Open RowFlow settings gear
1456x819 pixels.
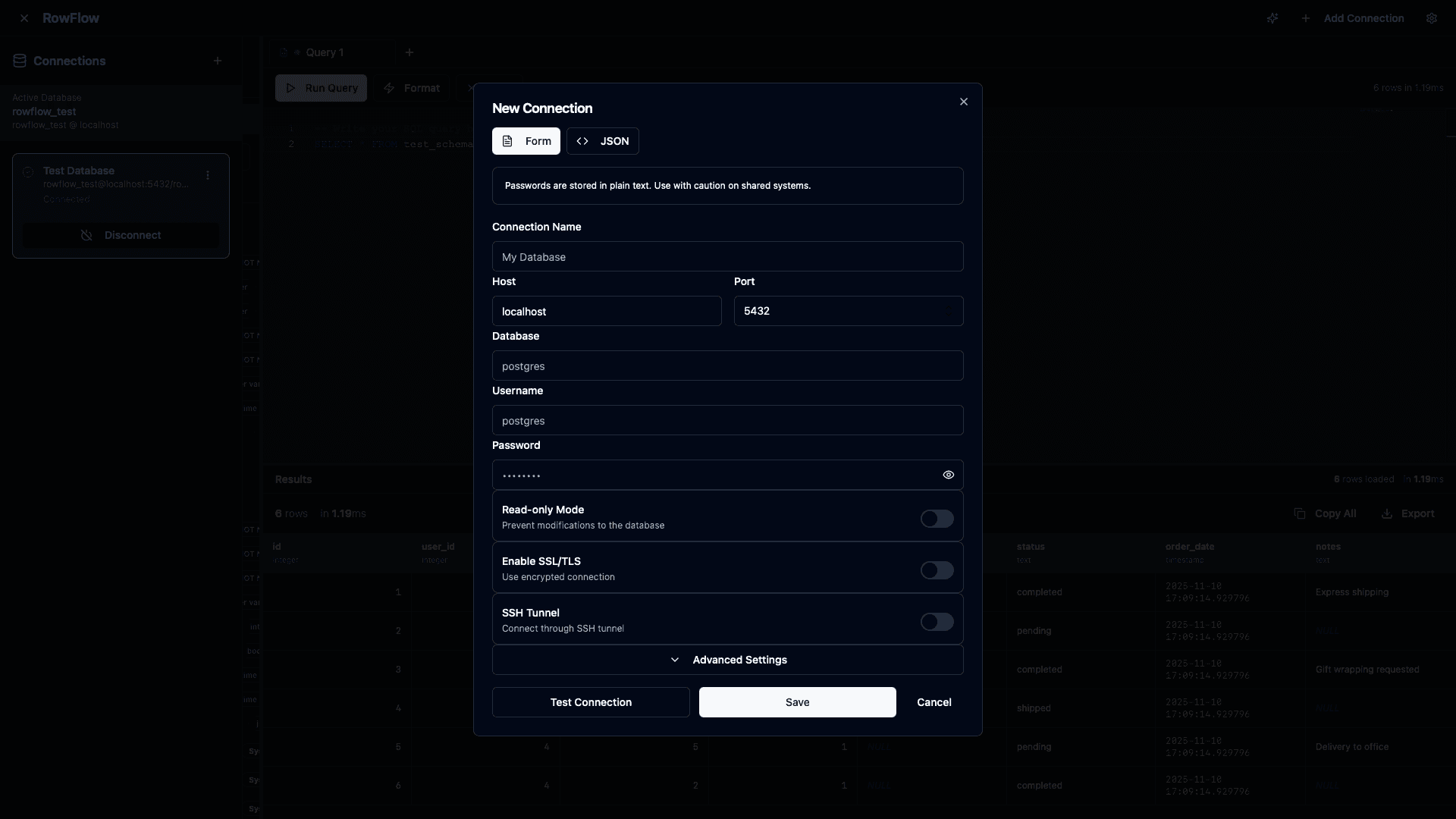click(x=1432, y=18)
